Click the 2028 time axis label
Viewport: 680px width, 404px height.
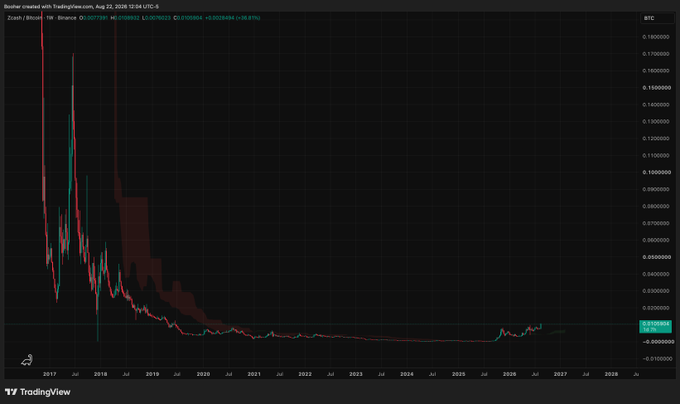(x=611, y=374)
